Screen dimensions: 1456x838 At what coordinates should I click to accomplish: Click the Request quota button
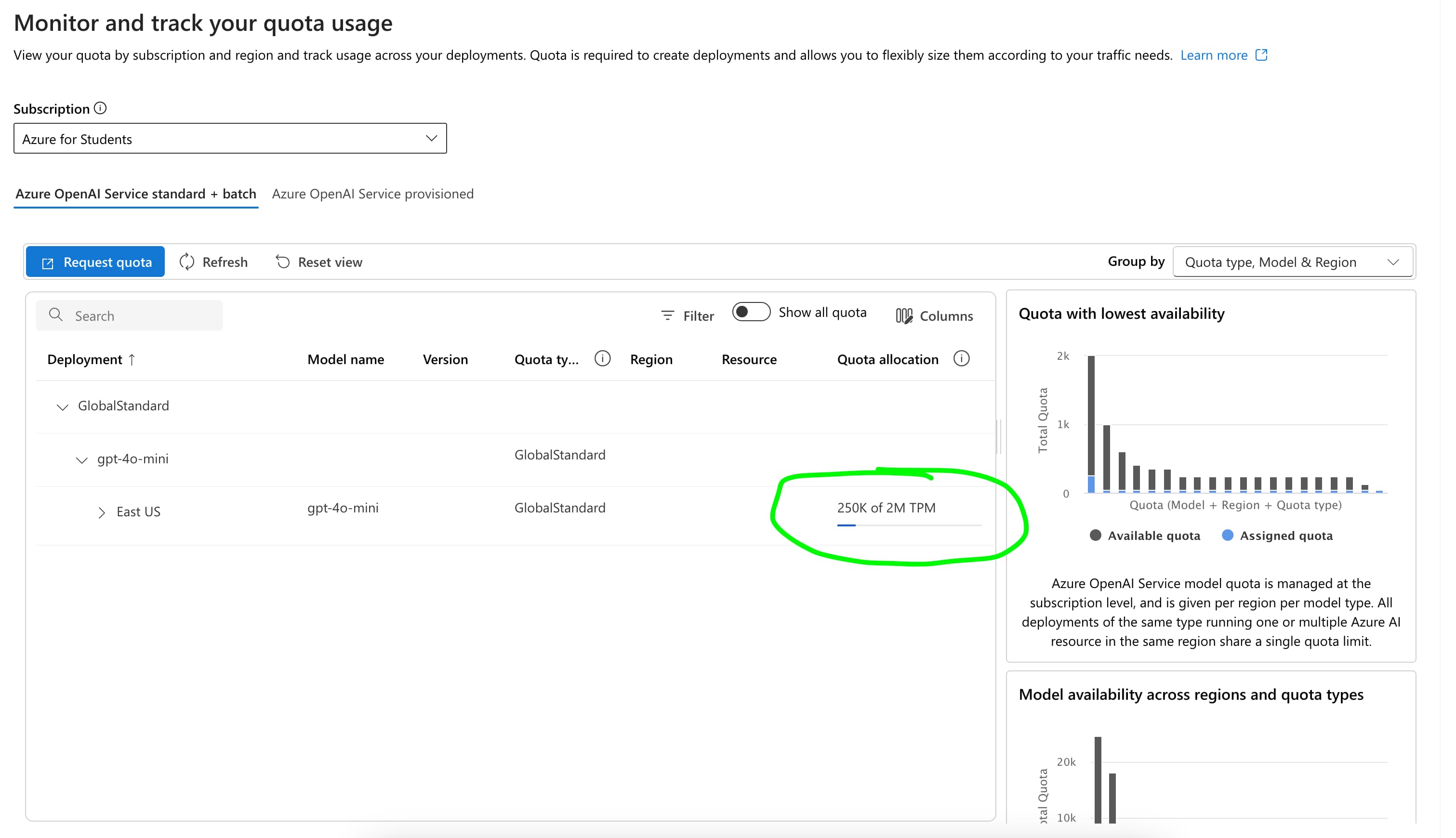95,262
